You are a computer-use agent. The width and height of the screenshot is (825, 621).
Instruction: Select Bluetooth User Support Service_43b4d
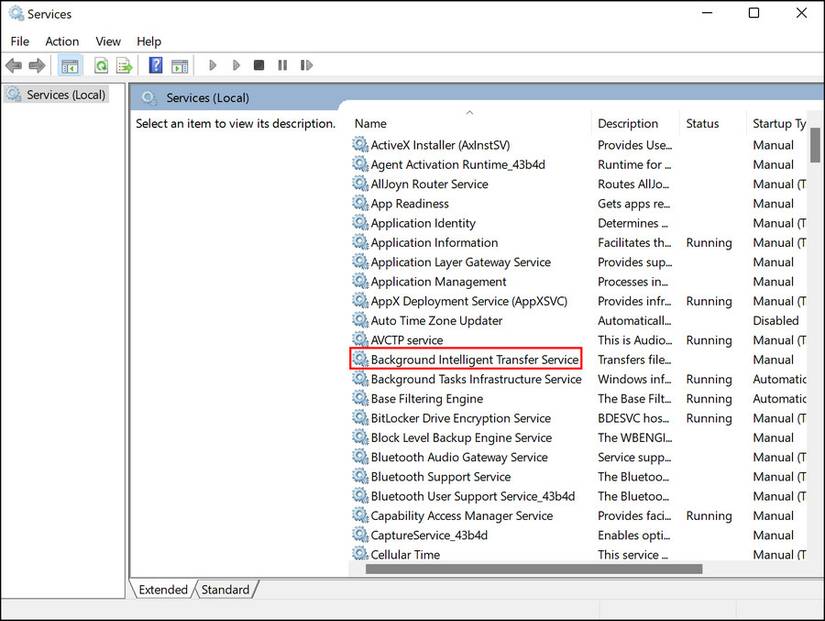point(472,495)
